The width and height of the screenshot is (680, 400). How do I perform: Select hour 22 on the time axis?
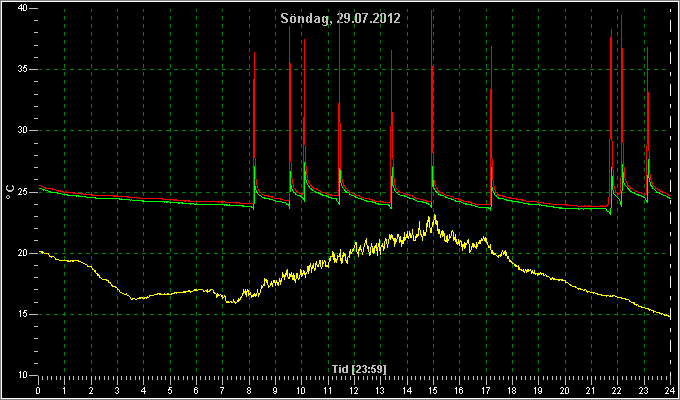point(617,390)
